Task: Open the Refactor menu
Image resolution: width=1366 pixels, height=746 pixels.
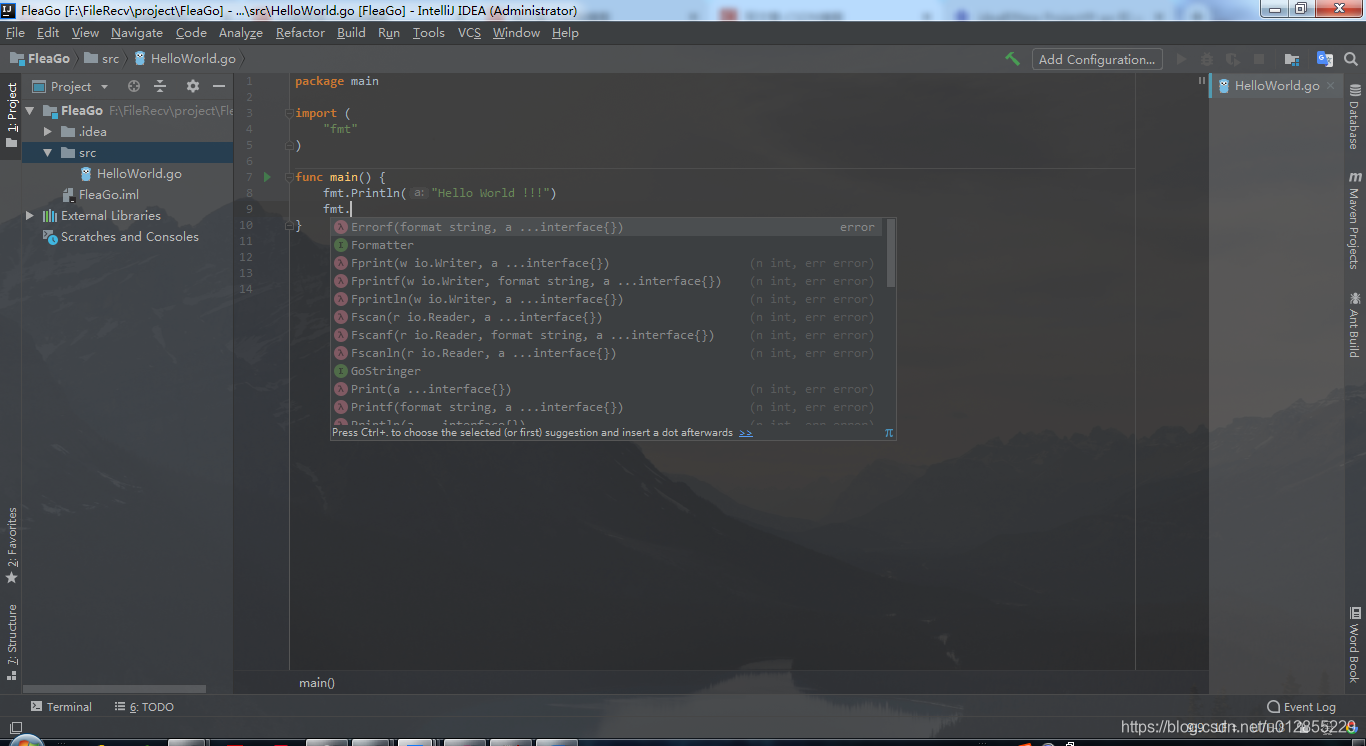Action: [300, 33]
